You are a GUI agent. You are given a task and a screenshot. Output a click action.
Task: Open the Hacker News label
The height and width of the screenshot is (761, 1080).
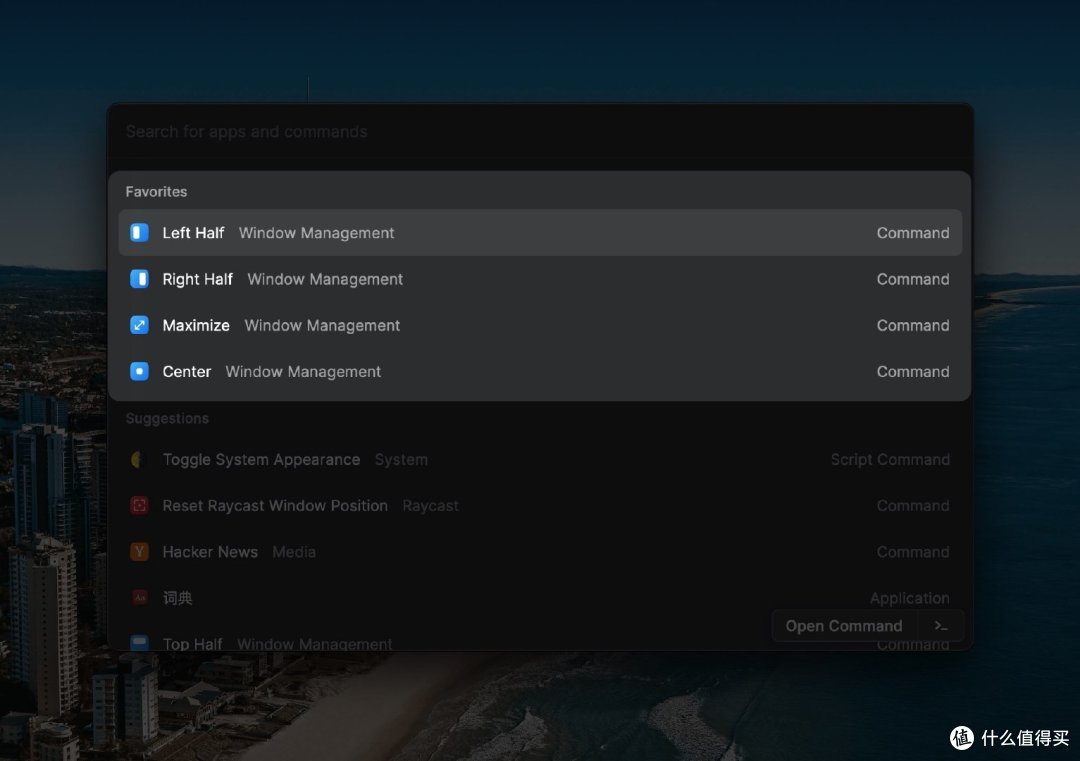[x=210, y=552]
